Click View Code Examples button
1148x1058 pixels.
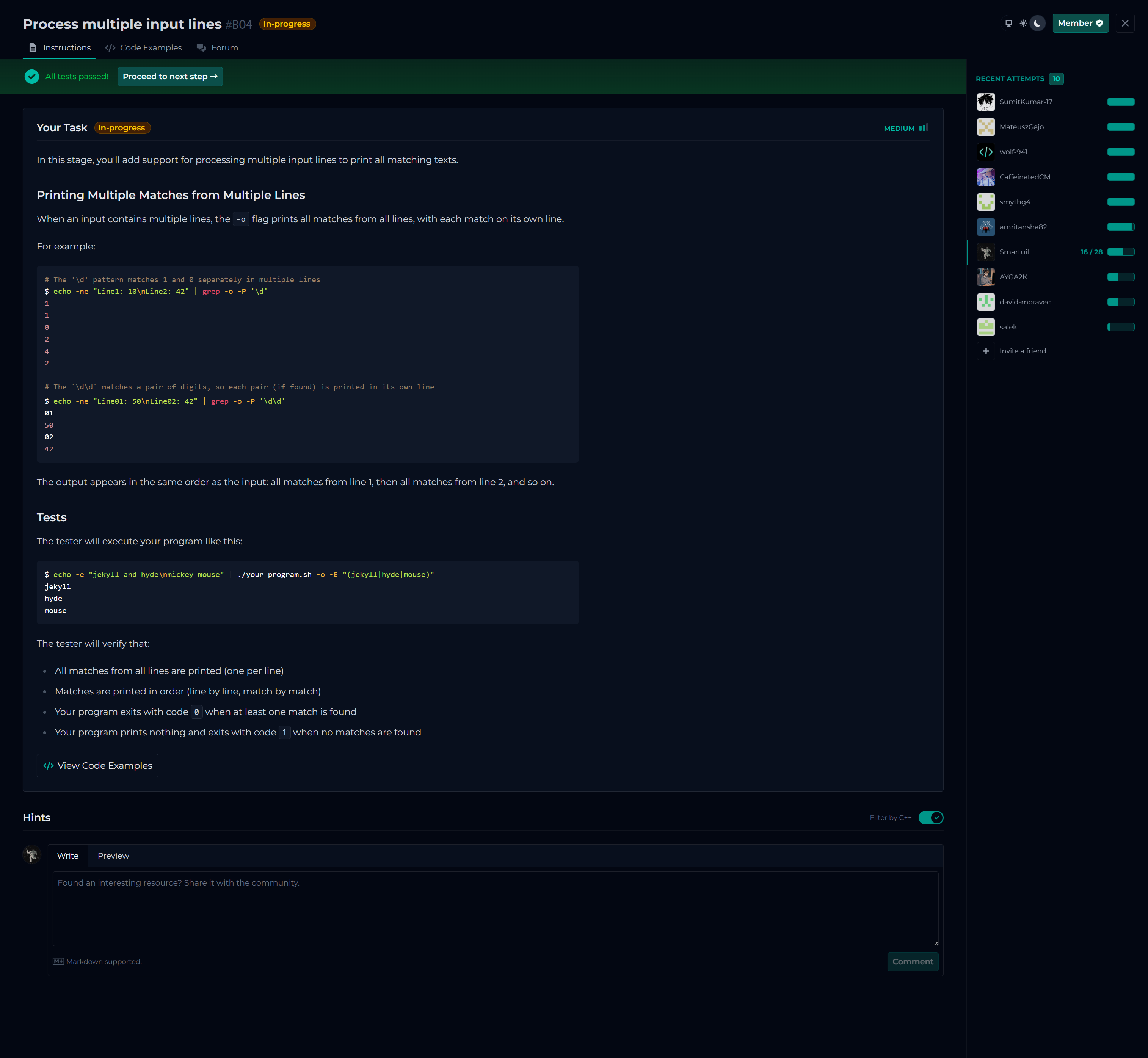[97, 765]
